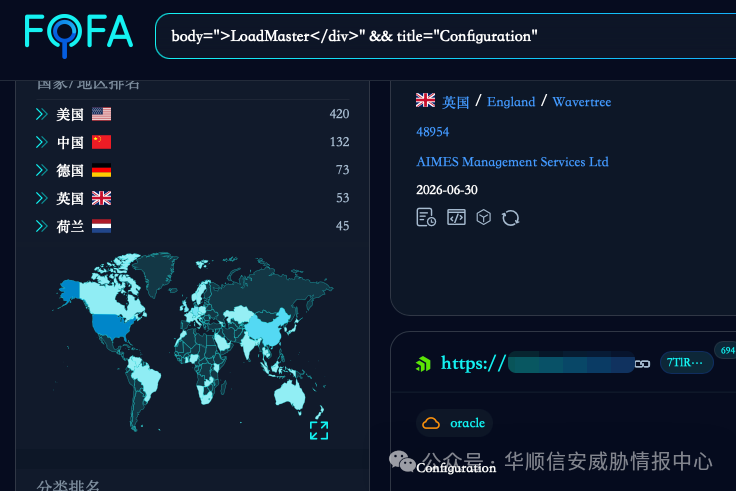Select 美国 in country ranking
This screenshot has height=491, width=736.
pyautogui.click(x=70, y=114)
